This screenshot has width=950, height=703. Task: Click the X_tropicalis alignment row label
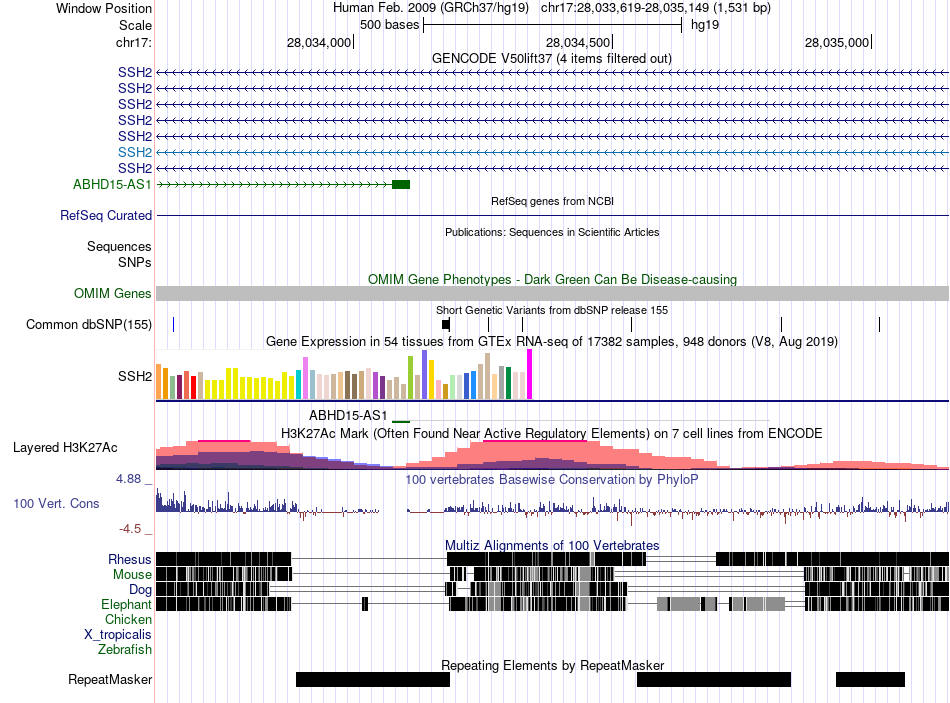point(118,635)
